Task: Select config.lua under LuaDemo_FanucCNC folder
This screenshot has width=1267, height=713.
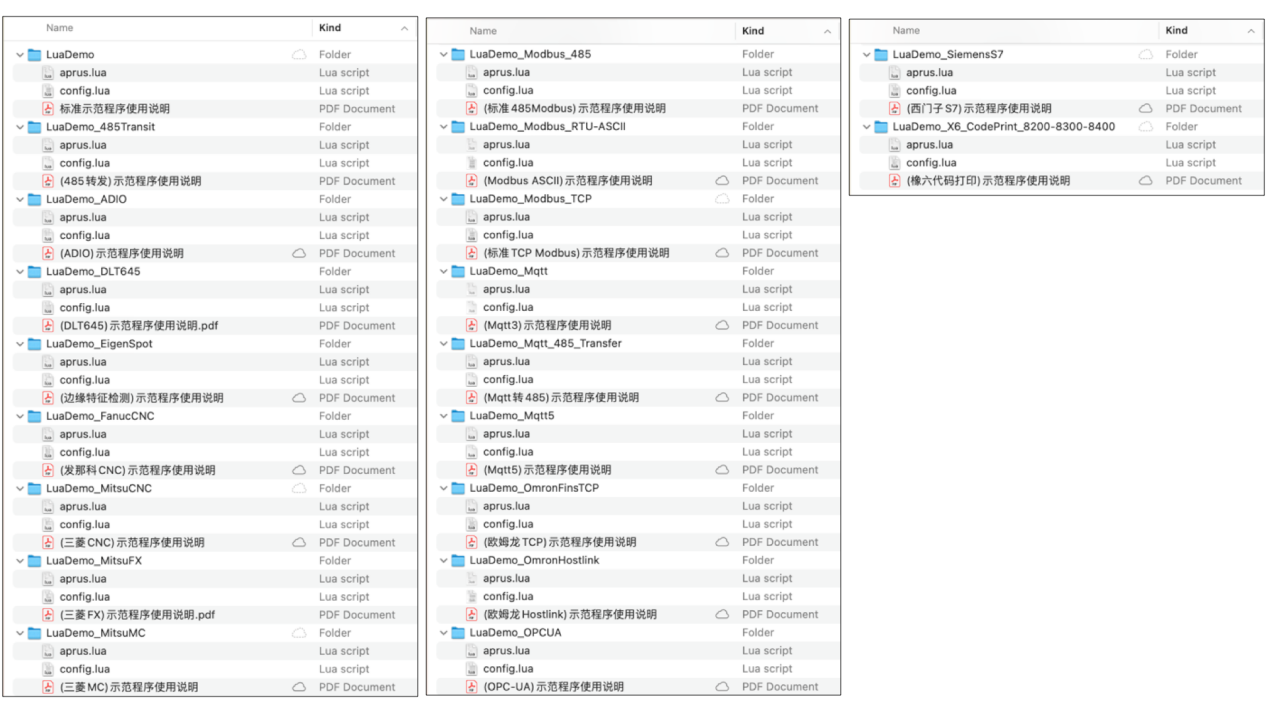Action: point(85,452)
